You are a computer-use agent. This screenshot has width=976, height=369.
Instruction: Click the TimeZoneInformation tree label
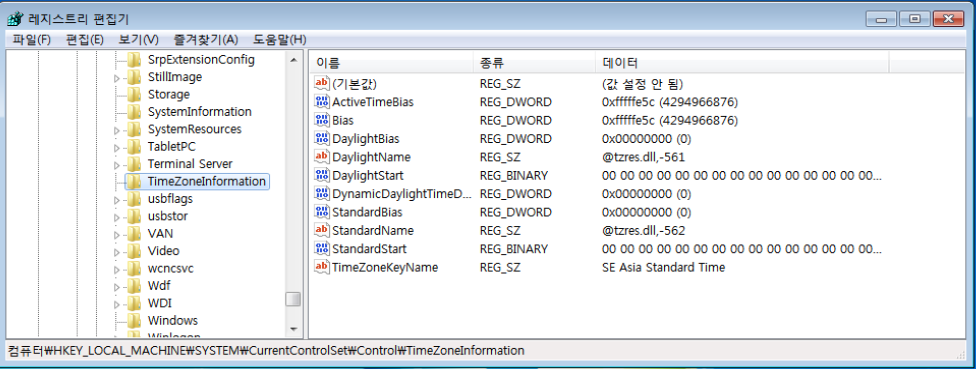(x=207, y=182)
